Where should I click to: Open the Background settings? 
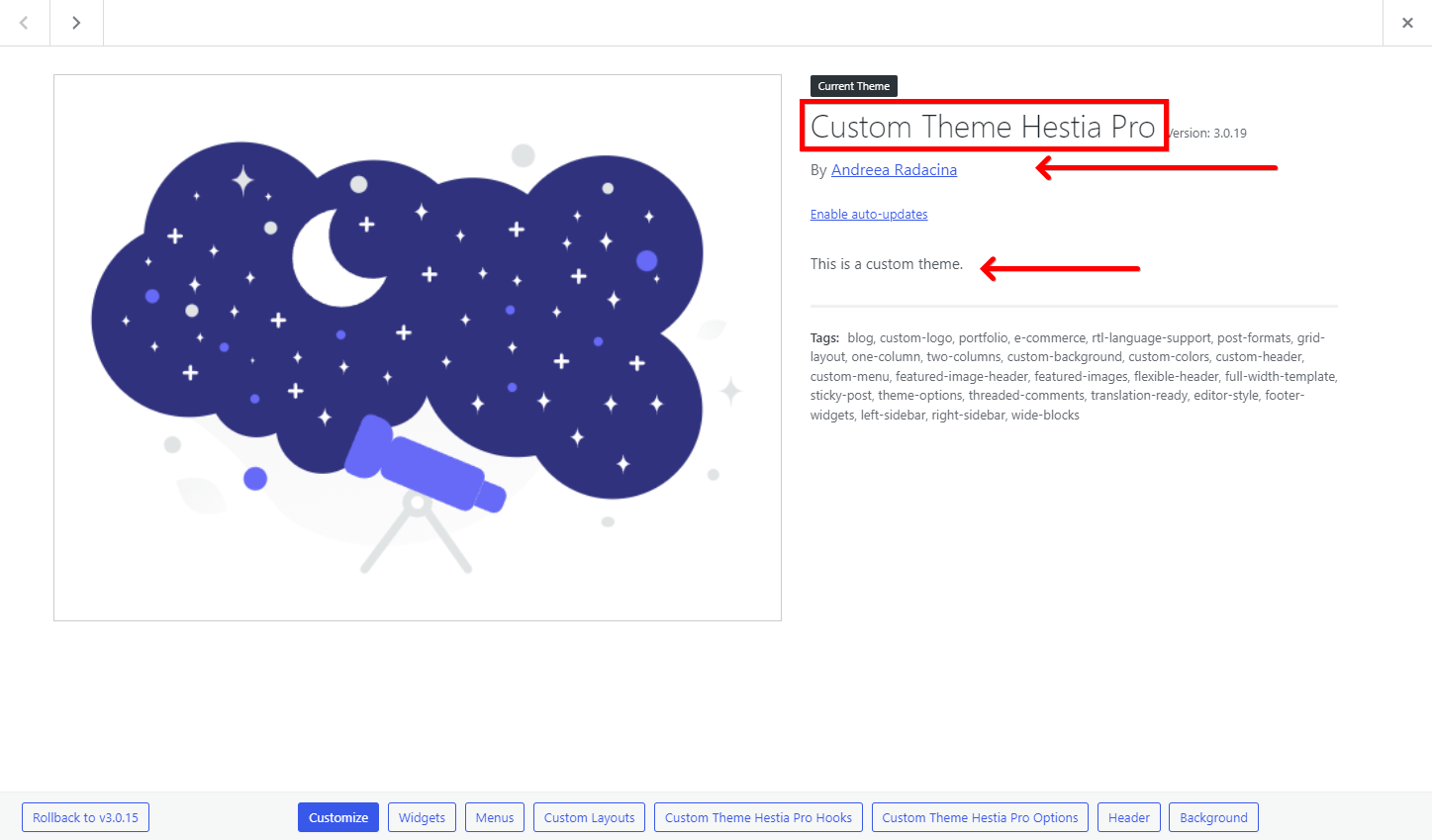tap(1213, 817)
